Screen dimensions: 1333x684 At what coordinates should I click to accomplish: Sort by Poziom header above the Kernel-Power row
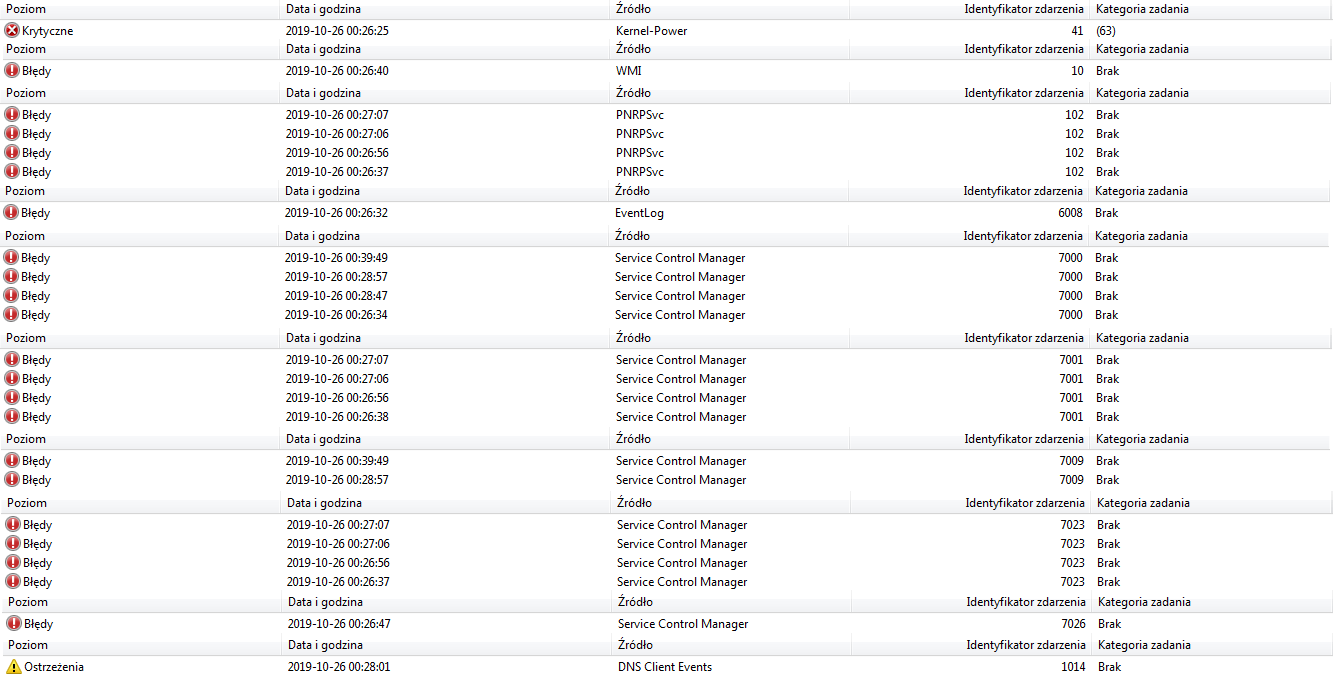click(x=25, y=9)
